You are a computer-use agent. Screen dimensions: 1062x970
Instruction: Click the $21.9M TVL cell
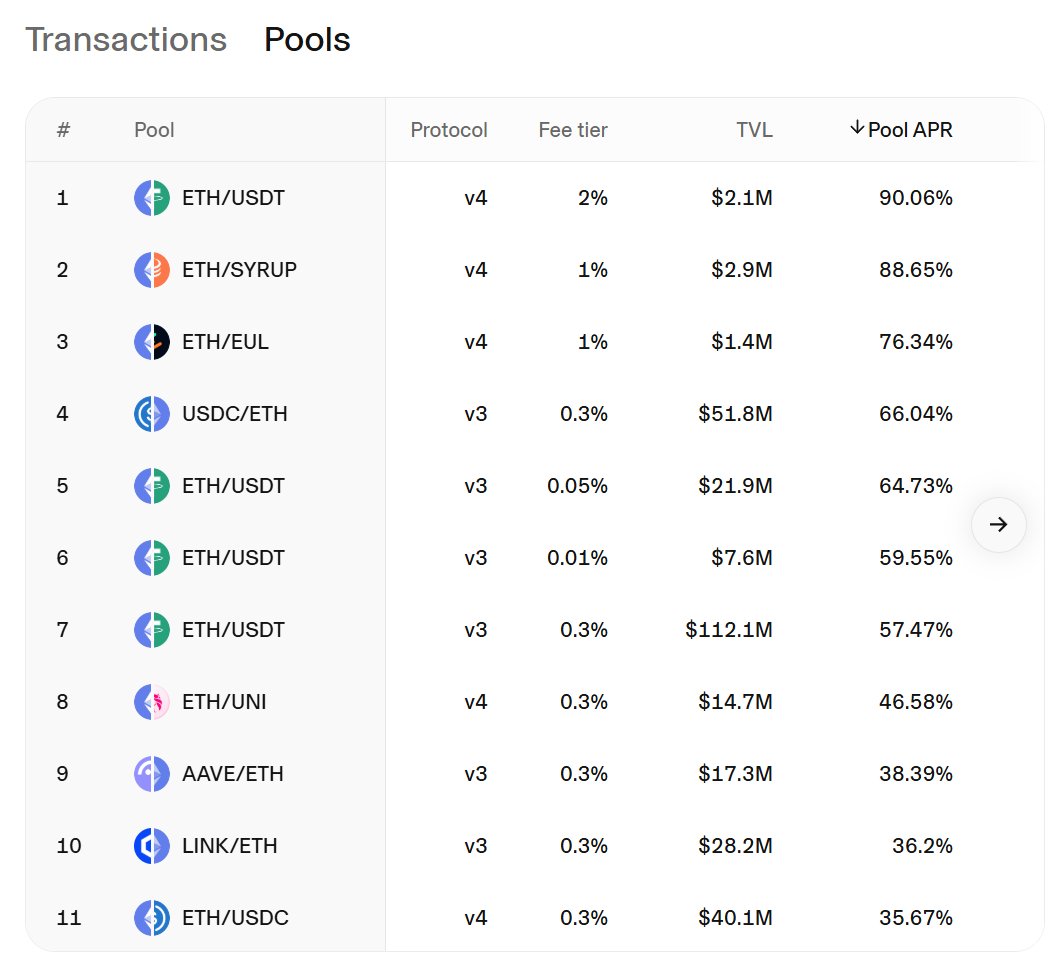click(x=736, y=486)
